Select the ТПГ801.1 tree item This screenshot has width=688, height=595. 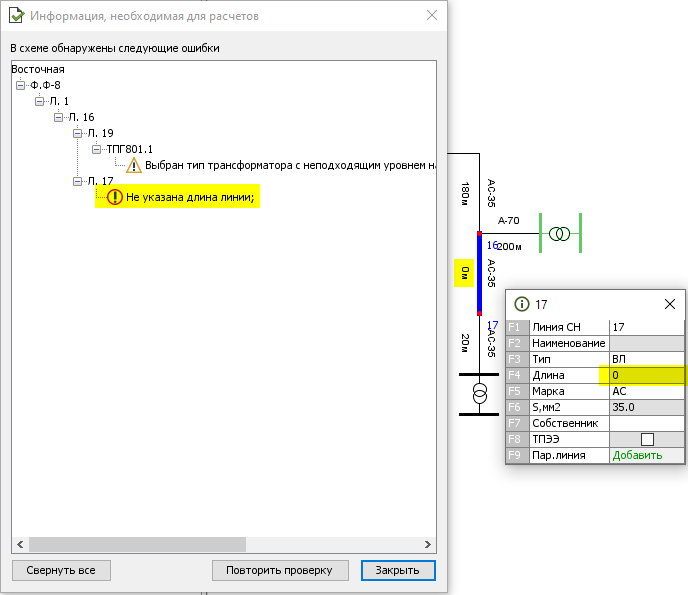[130, 150]
